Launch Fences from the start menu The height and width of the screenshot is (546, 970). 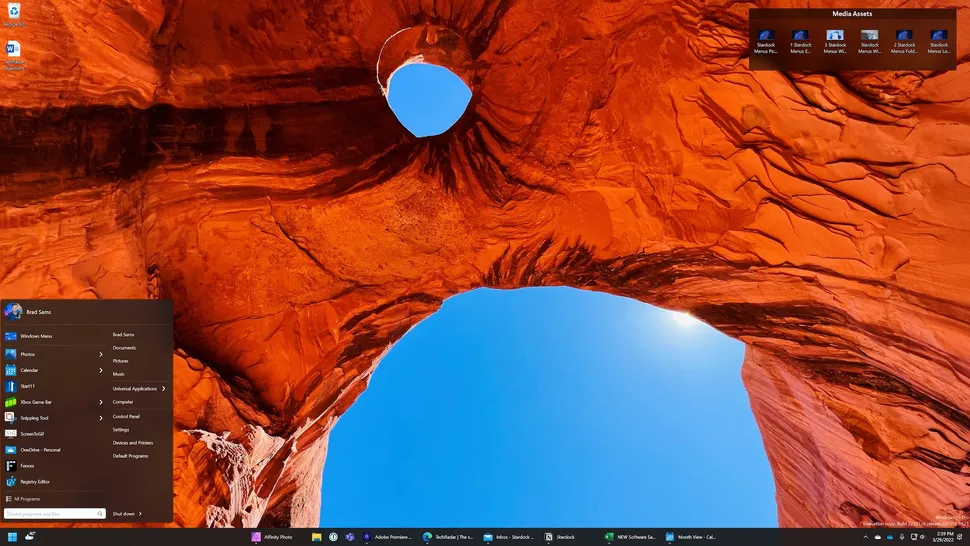click(x=54, y=466)
